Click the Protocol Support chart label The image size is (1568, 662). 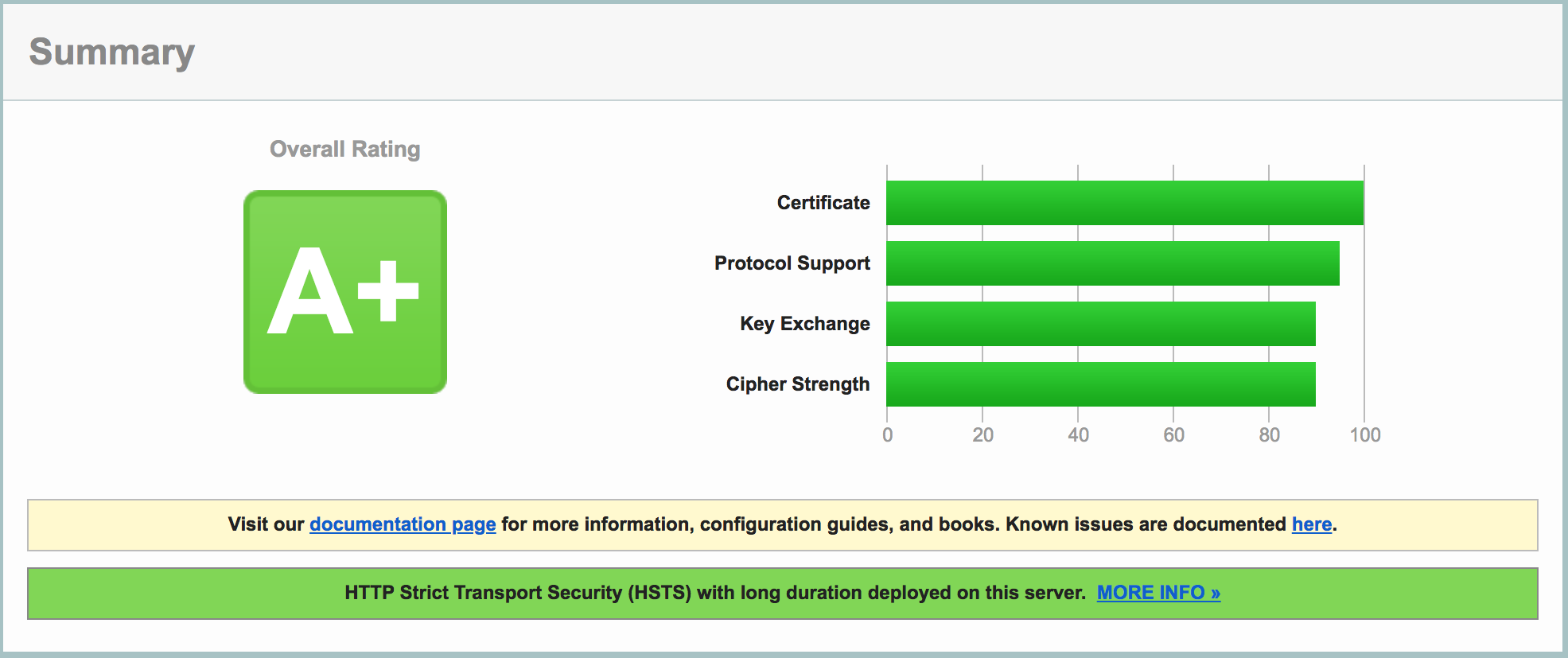pyautogui.click(x=792, y=263)
